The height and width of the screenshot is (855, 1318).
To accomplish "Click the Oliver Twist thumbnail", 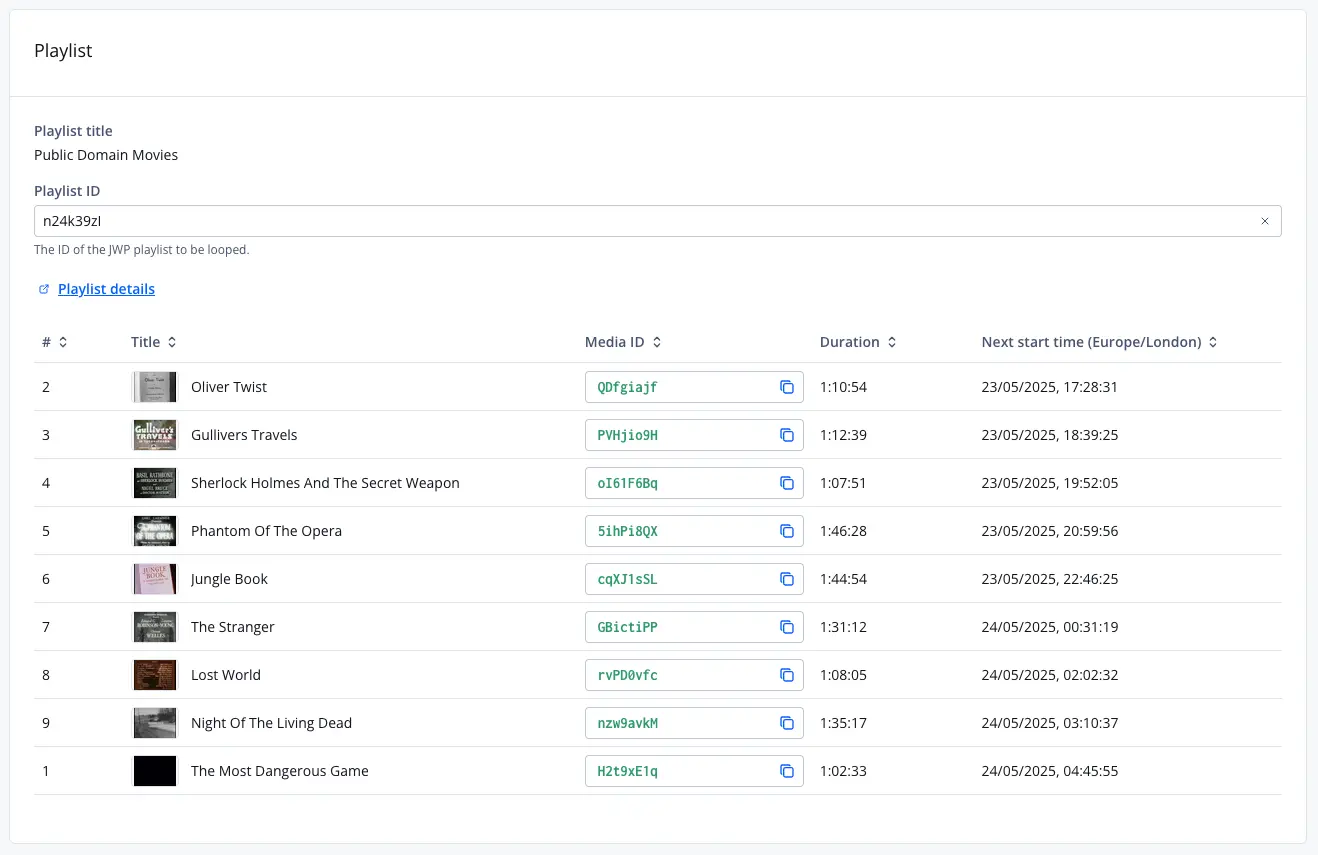I will 154,387.
